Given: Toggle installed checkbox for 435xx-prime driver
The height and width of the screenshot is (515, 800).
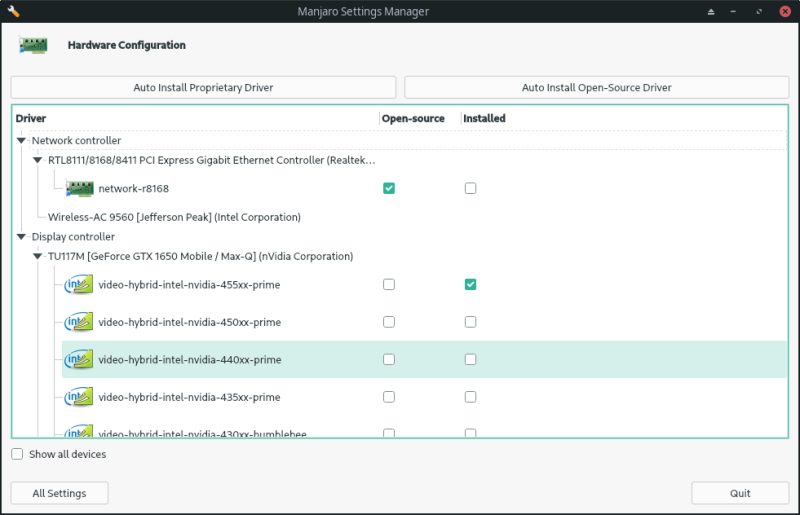Looking at the screenshot, I should (x=470, y=397).
